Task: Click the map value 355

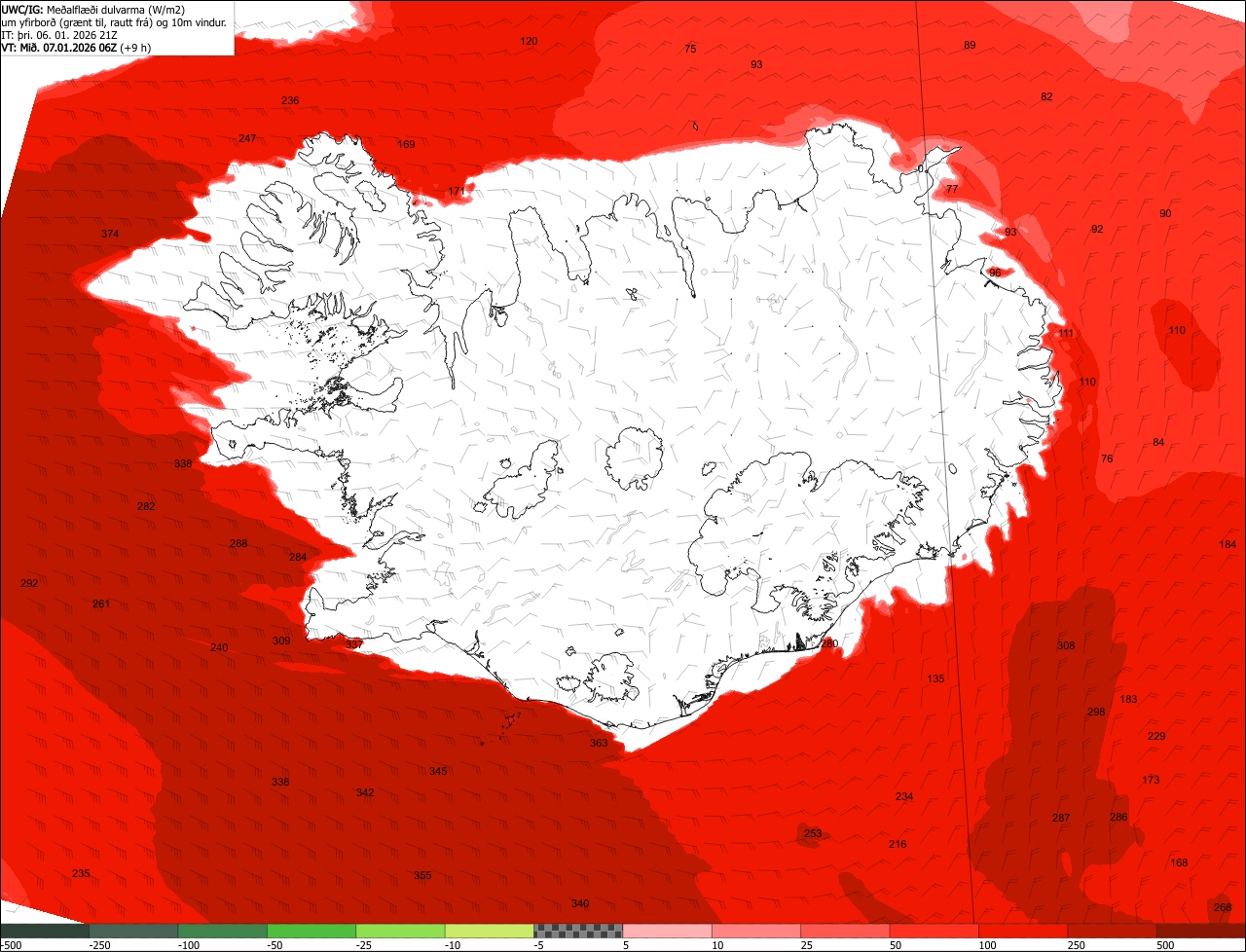Action: (422, 875)
